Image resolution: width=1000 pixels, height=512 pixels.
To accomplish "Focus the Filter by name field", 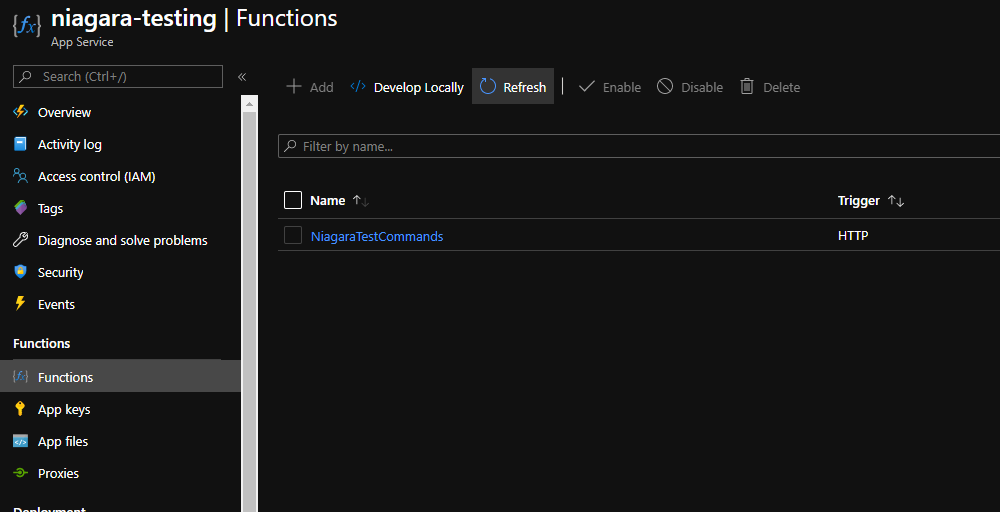I will point(640,146).
